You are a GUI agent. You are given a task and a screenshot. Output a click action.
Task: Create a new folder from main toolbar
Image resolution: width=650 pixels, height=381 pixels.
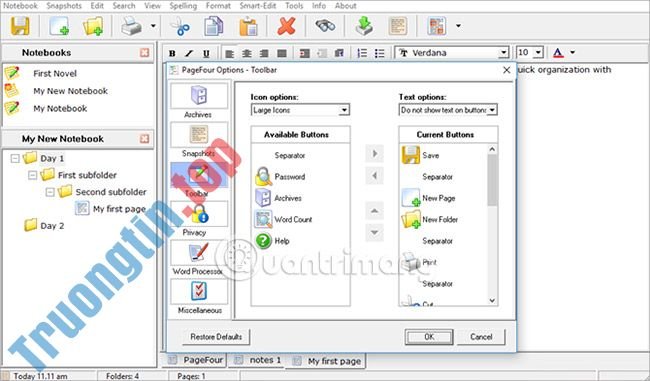click(x=92, y=26)
